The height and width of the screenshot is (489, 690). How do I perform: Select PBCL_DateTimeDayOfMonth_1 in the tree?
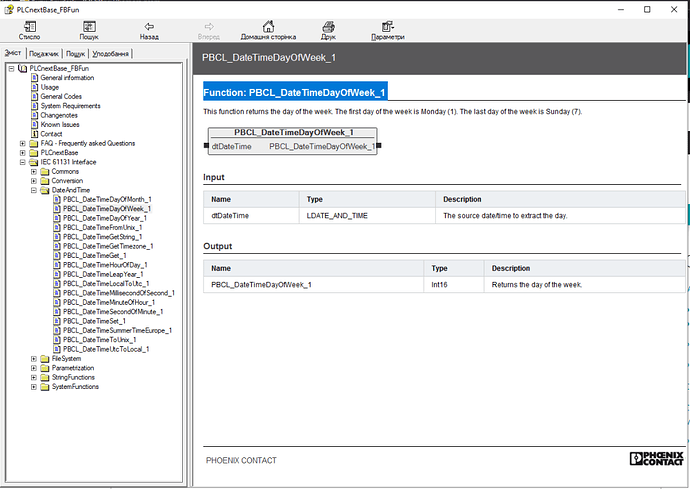click(107, 199)
